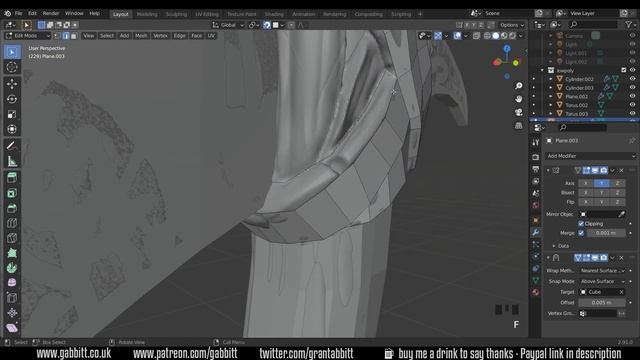Toggle Mirror Axis X button
640x360 pixels.
coord(586,183)
